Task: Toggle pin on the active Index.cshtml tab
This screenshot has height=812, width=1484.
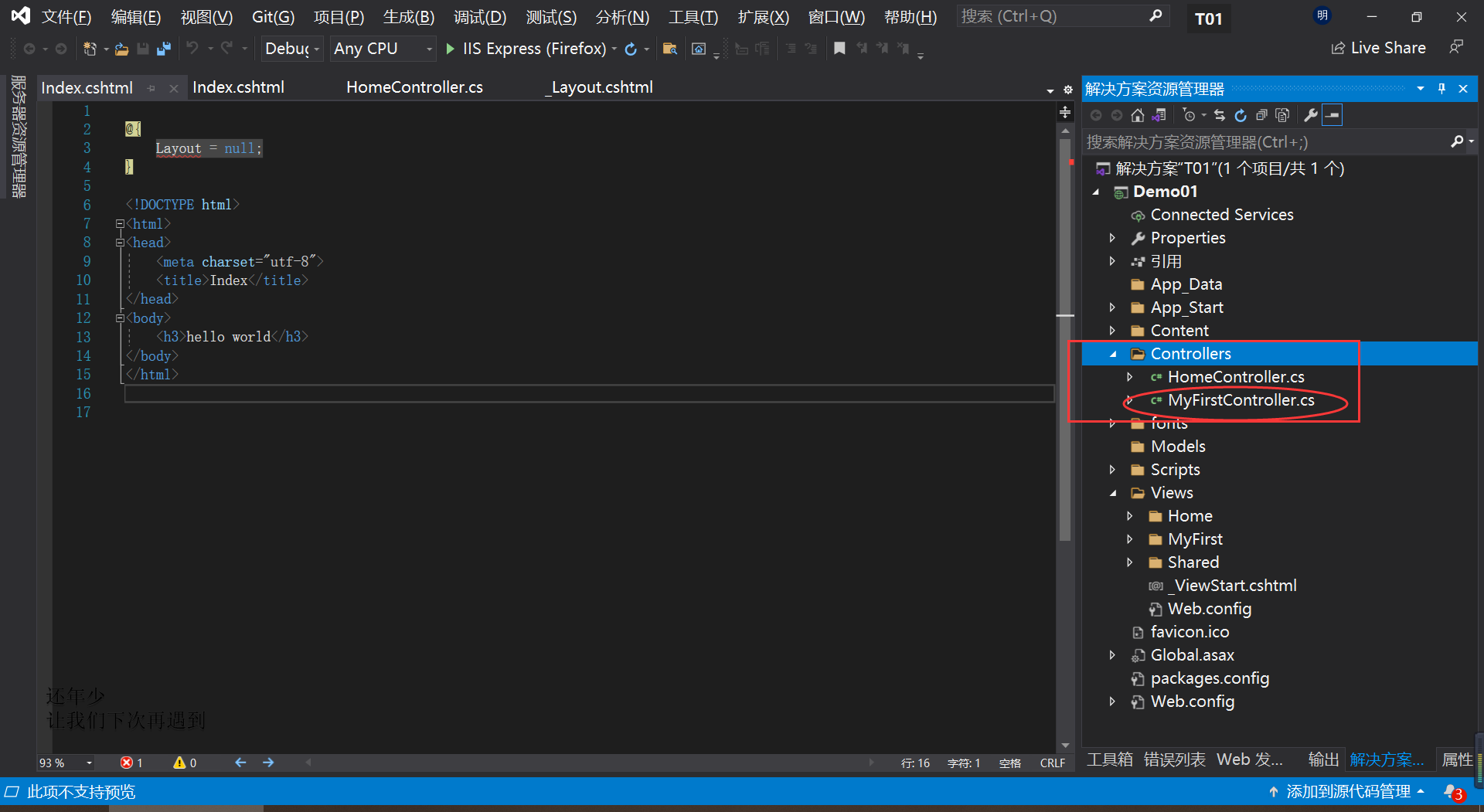Action: [x=151, y=88]
